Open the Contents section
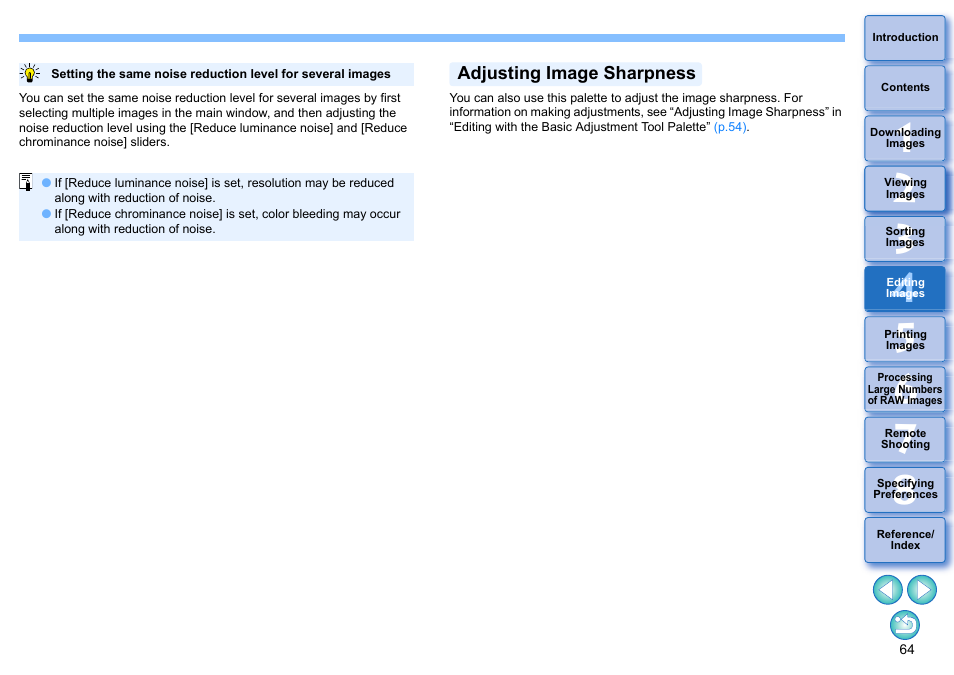This screenshot has height=675, width=954. (x=905, y=88)
